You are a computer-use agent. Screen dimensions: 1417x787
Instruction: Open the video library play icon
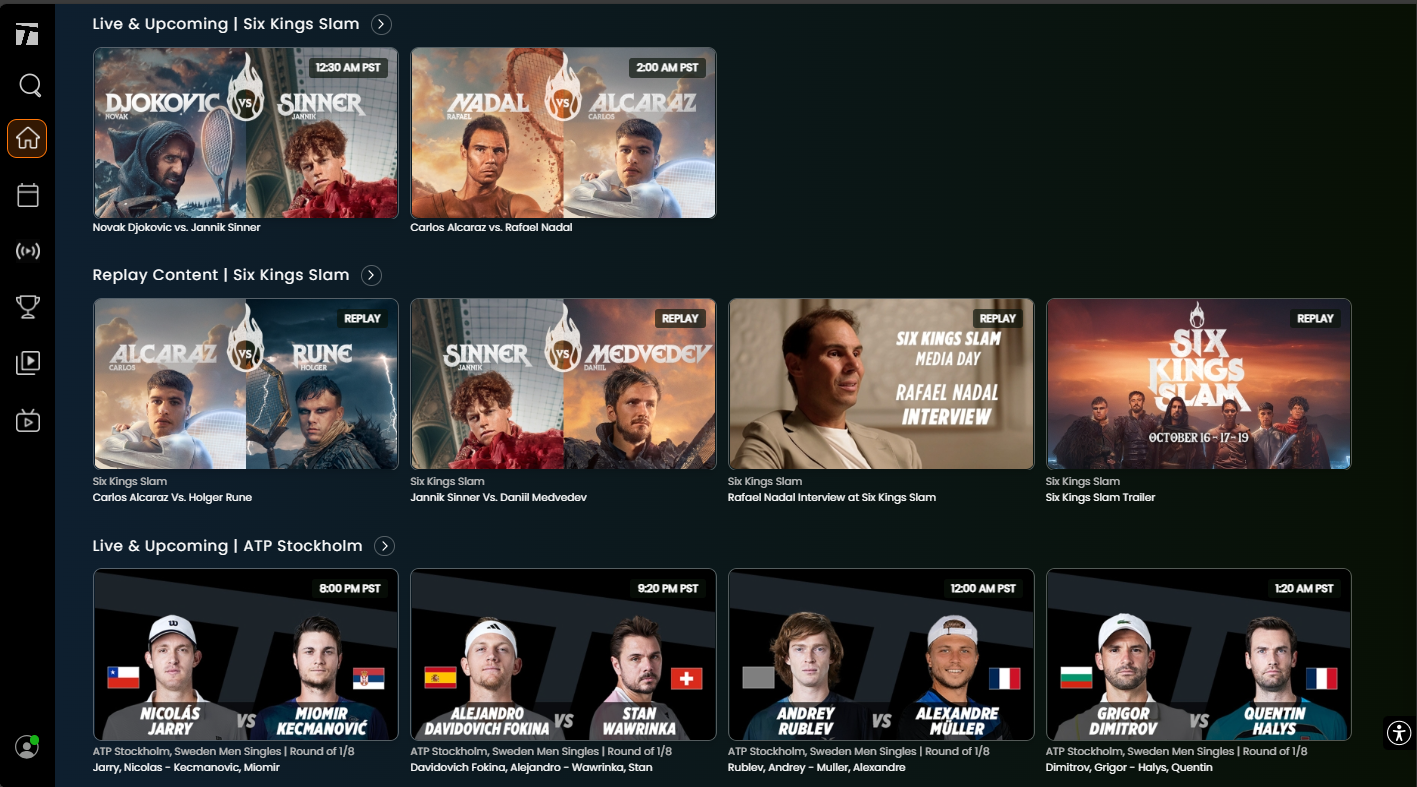click(28, 363)
